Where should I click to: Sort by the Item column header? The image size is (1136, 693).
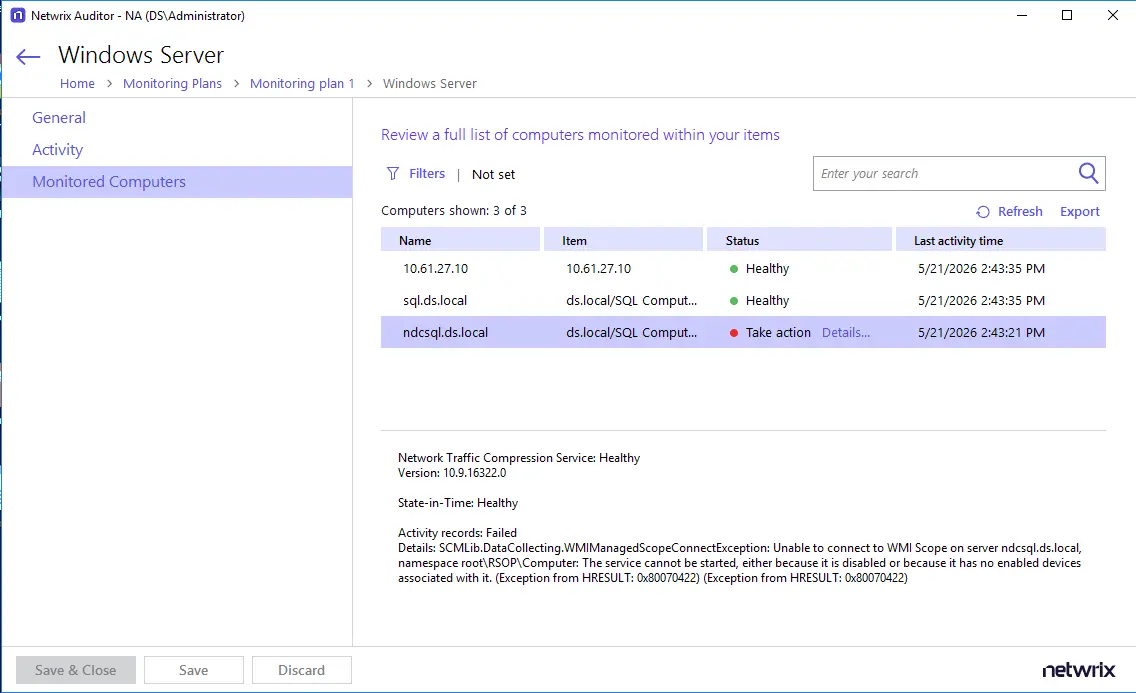coord(623,240)
